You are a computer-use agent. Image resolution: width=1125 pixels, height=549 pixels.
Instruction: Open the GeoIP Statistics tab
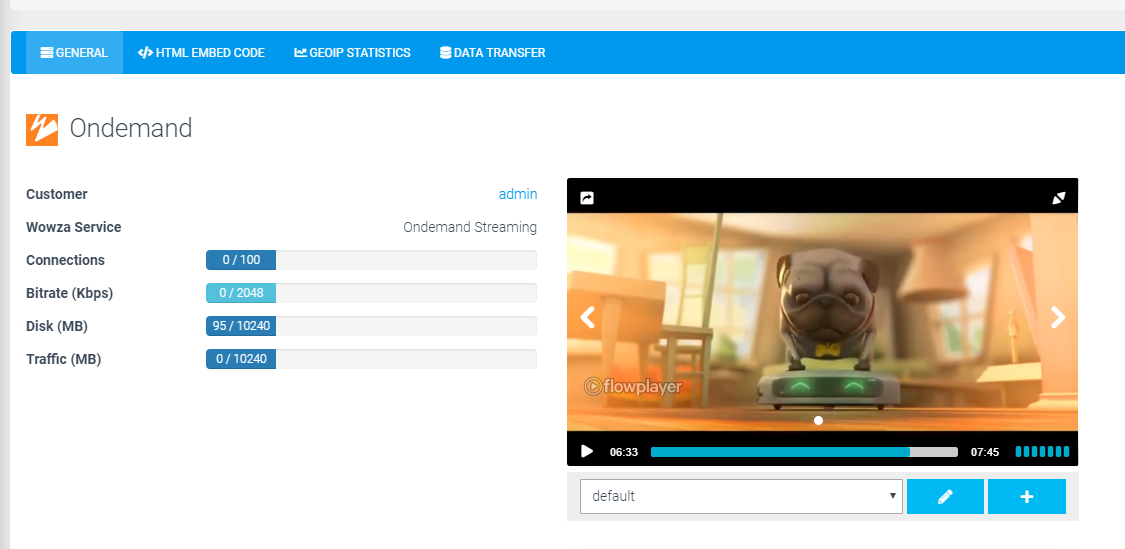coord(352,52)
